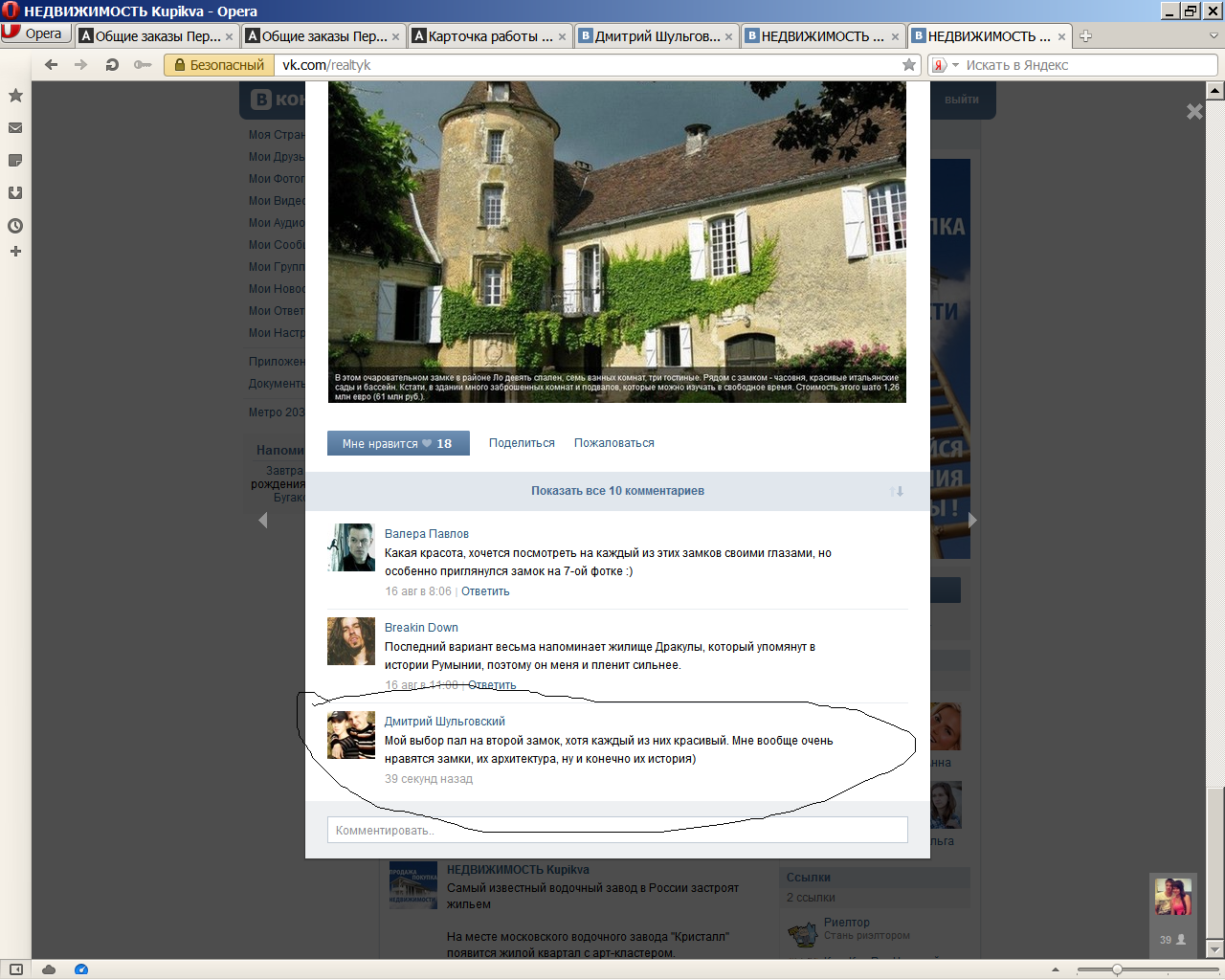Like the photo with 'Мне нравится' button

398,443
